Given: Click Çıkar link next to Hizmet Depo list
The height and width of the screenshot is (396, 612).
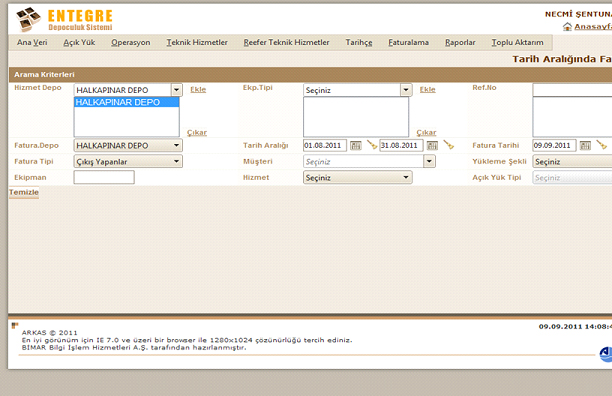Looking at the screenshot, I should click(x=197, y=133).
